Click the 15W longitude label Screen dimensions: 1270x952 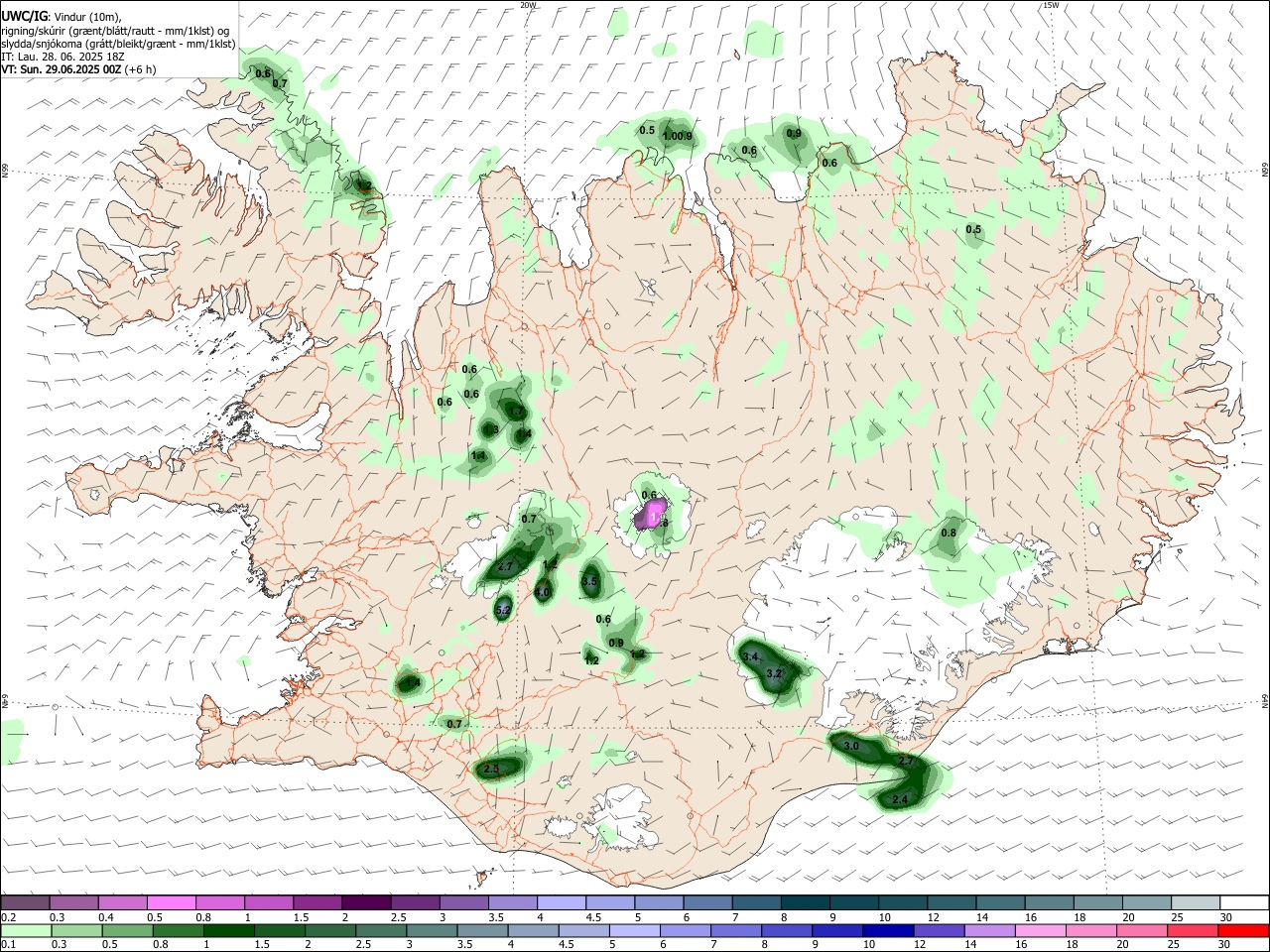click(1051, 5)
